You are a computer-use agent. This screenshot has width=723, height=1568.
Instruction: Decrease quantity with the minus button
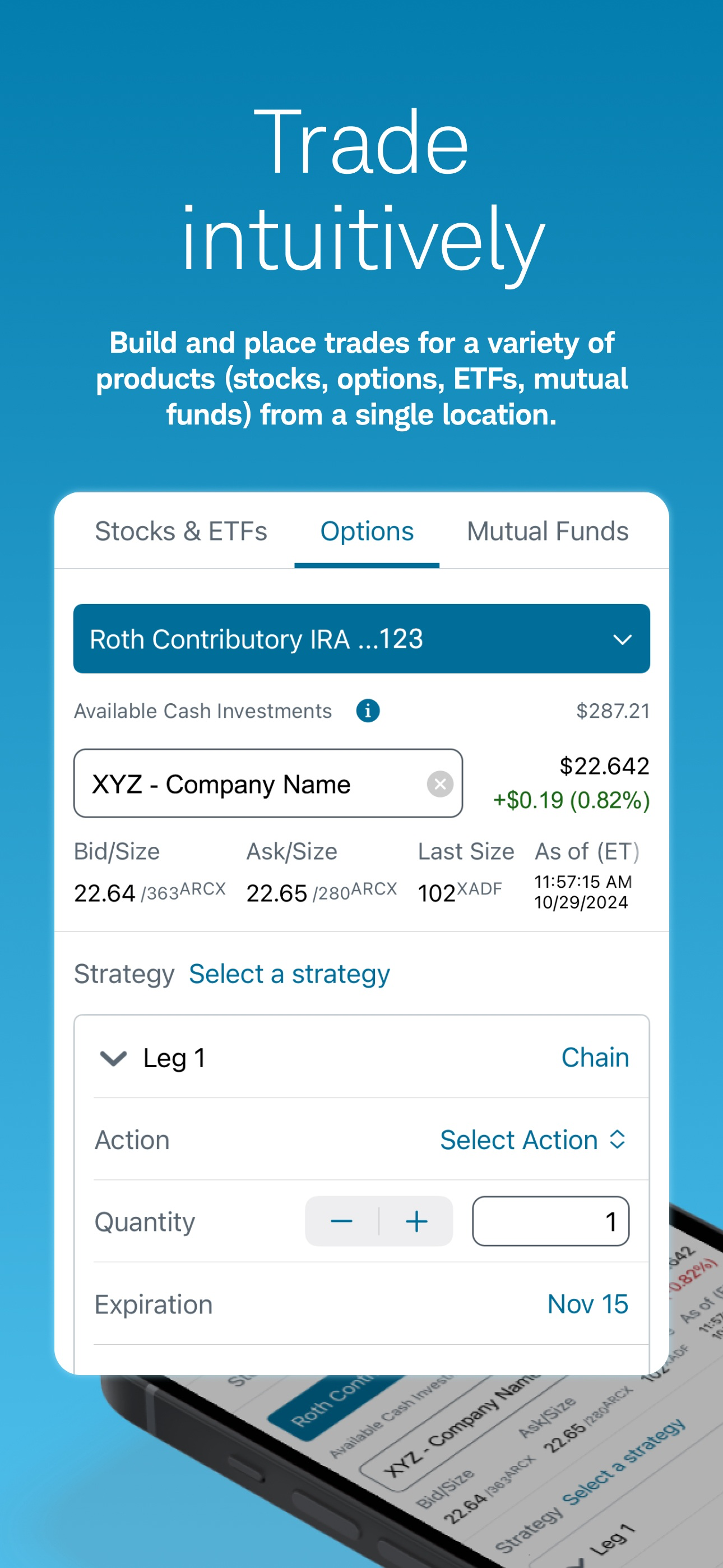coord(341,1221)
